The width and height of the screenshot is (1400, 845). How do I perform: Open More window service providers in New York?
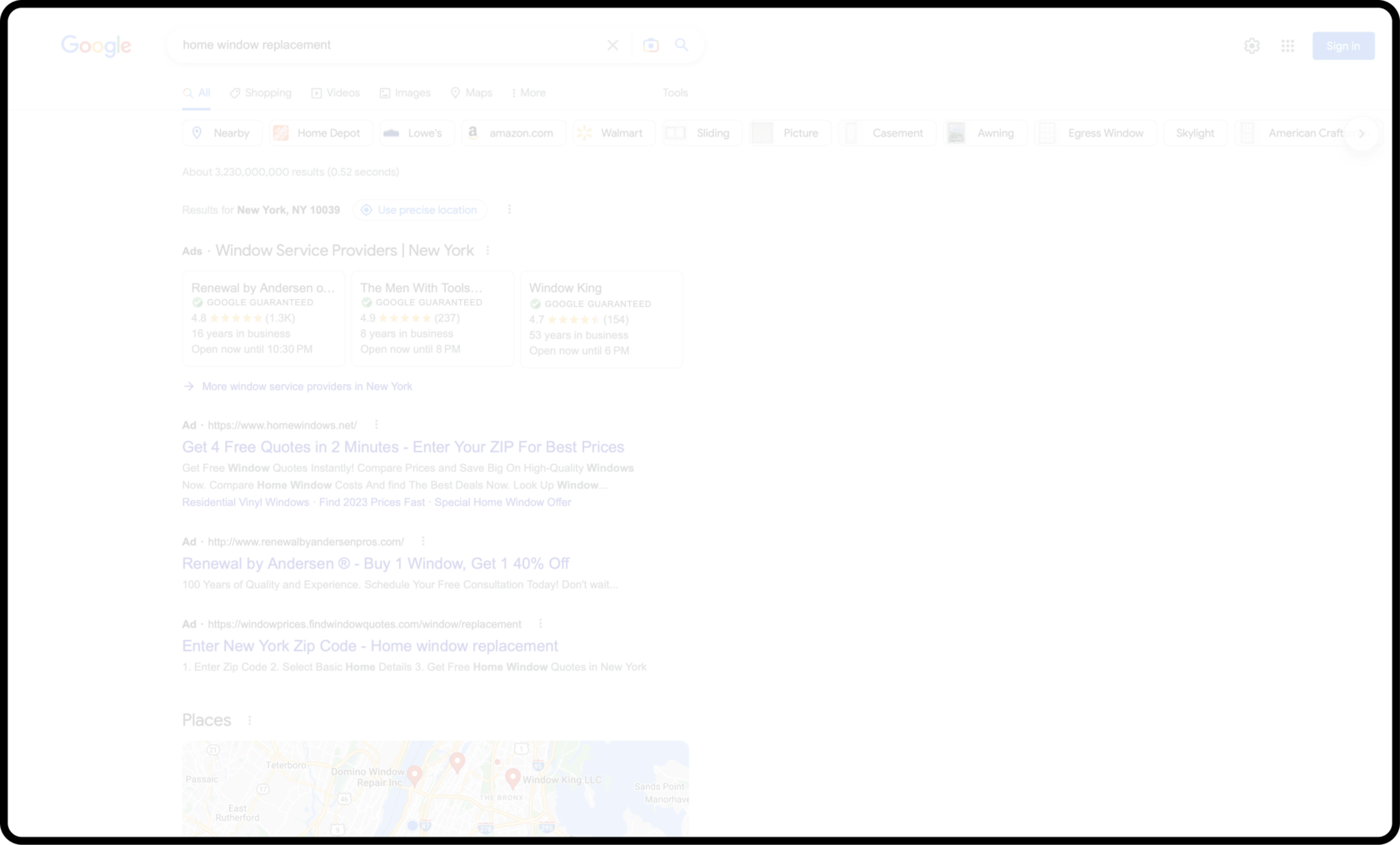[x=307, y=387]
